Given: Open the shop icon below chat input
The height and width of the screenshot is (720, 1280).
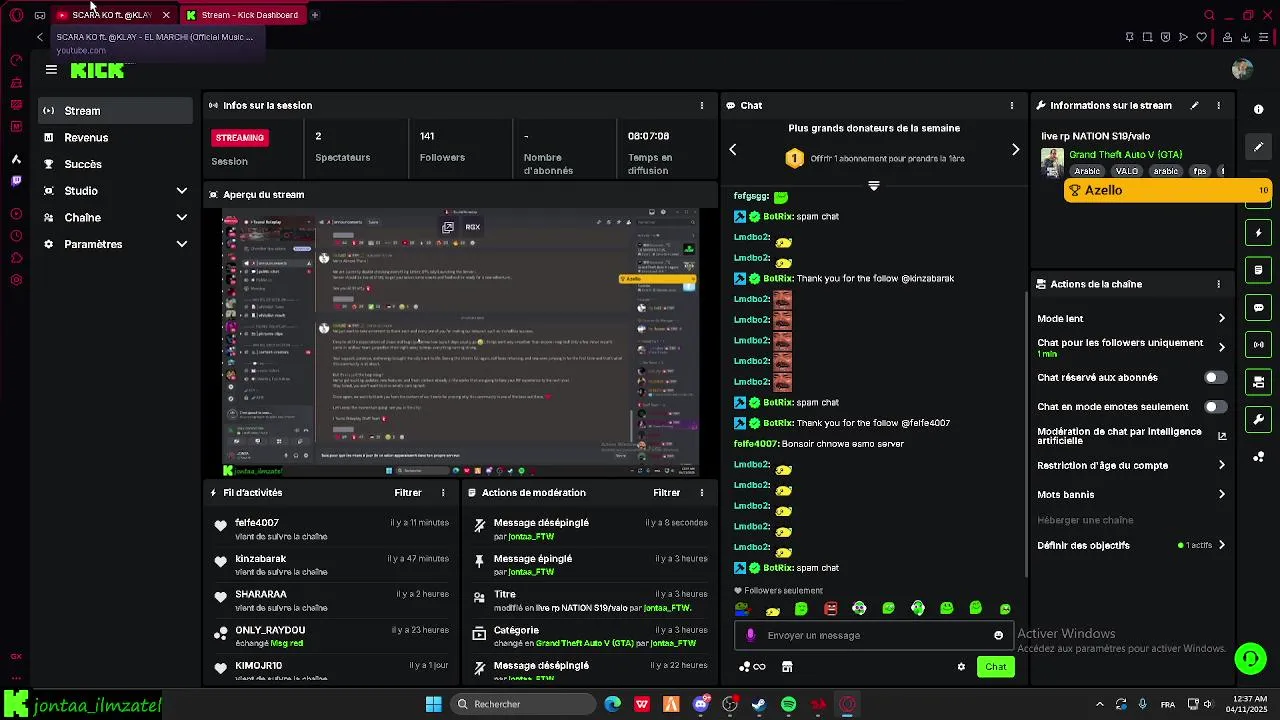Looking at the screenshot, I should [787, 667].
